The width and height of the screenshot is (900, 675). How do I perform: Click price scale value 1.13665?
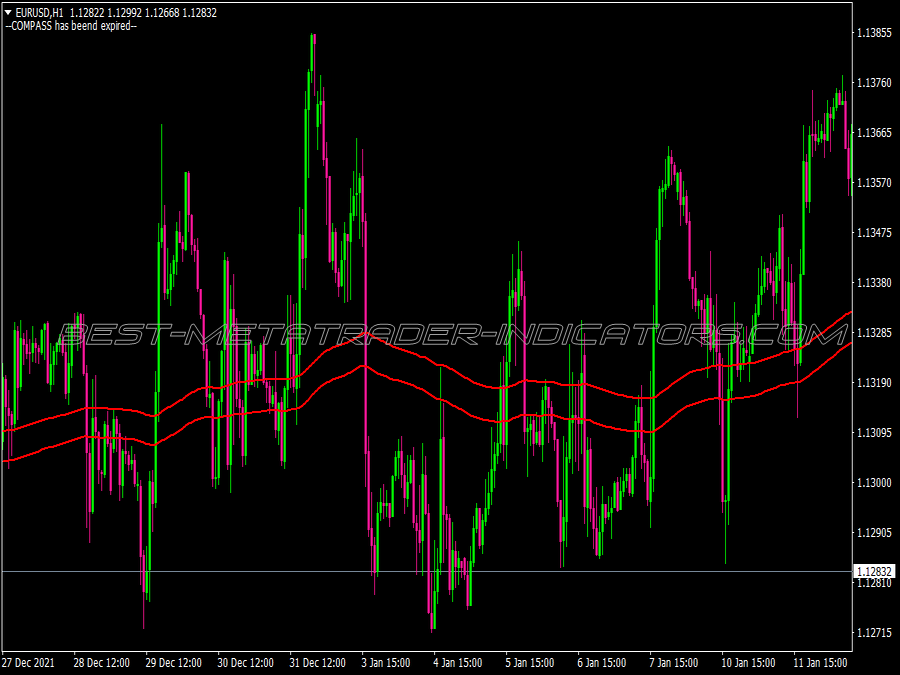coord(874,133)
